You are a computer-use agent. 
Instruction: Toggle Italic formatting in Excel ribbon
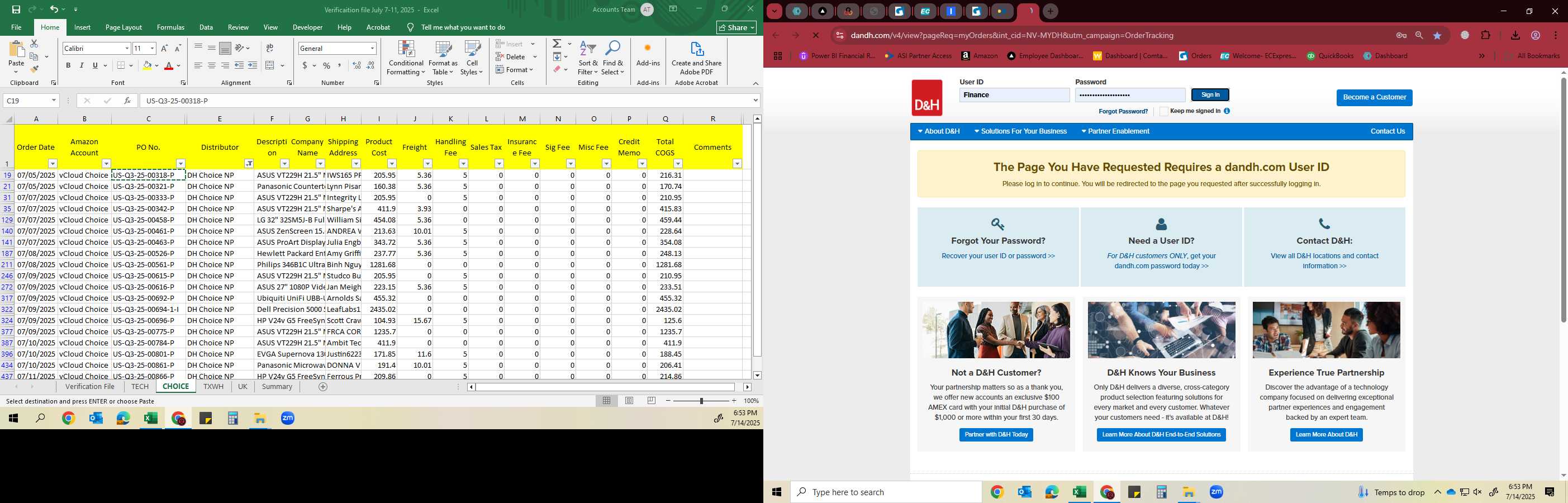82,65
